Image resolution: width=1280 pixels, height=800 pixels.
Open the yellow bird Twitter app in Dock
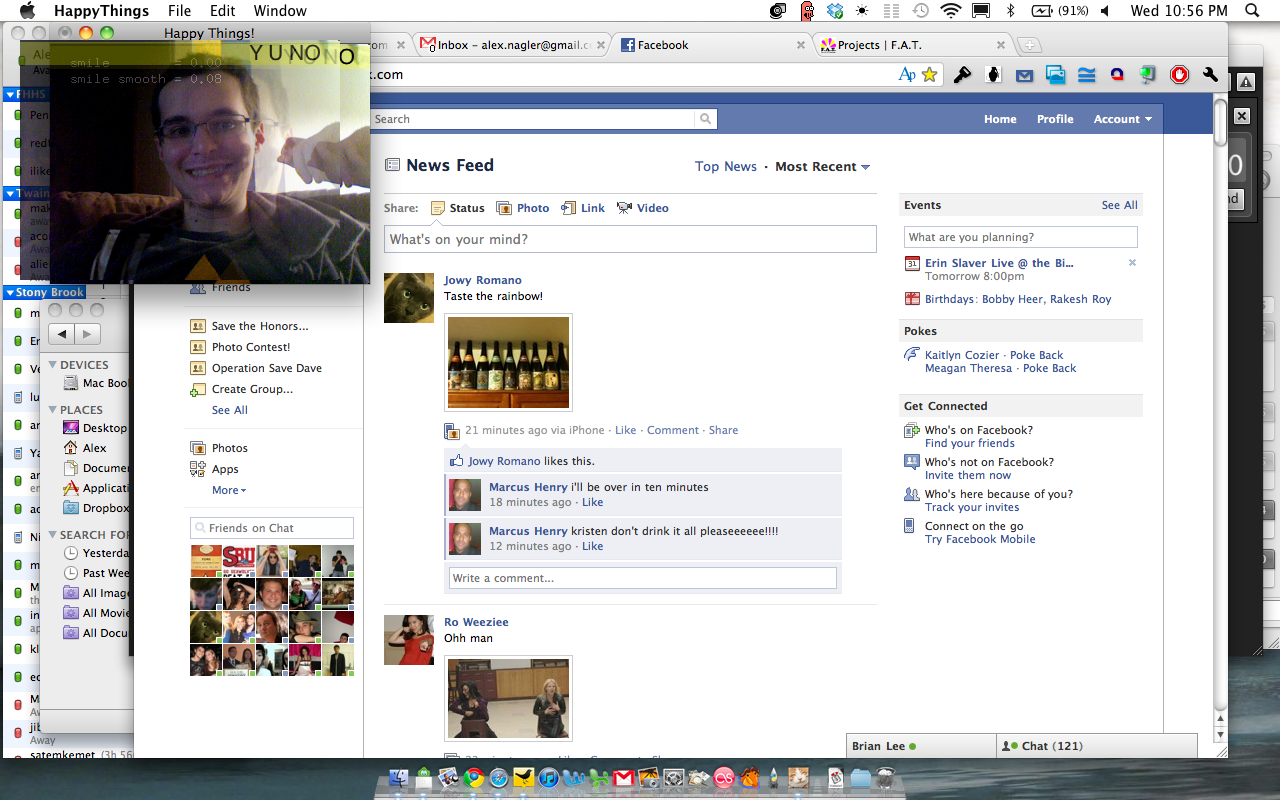click(x=523, y=778)
